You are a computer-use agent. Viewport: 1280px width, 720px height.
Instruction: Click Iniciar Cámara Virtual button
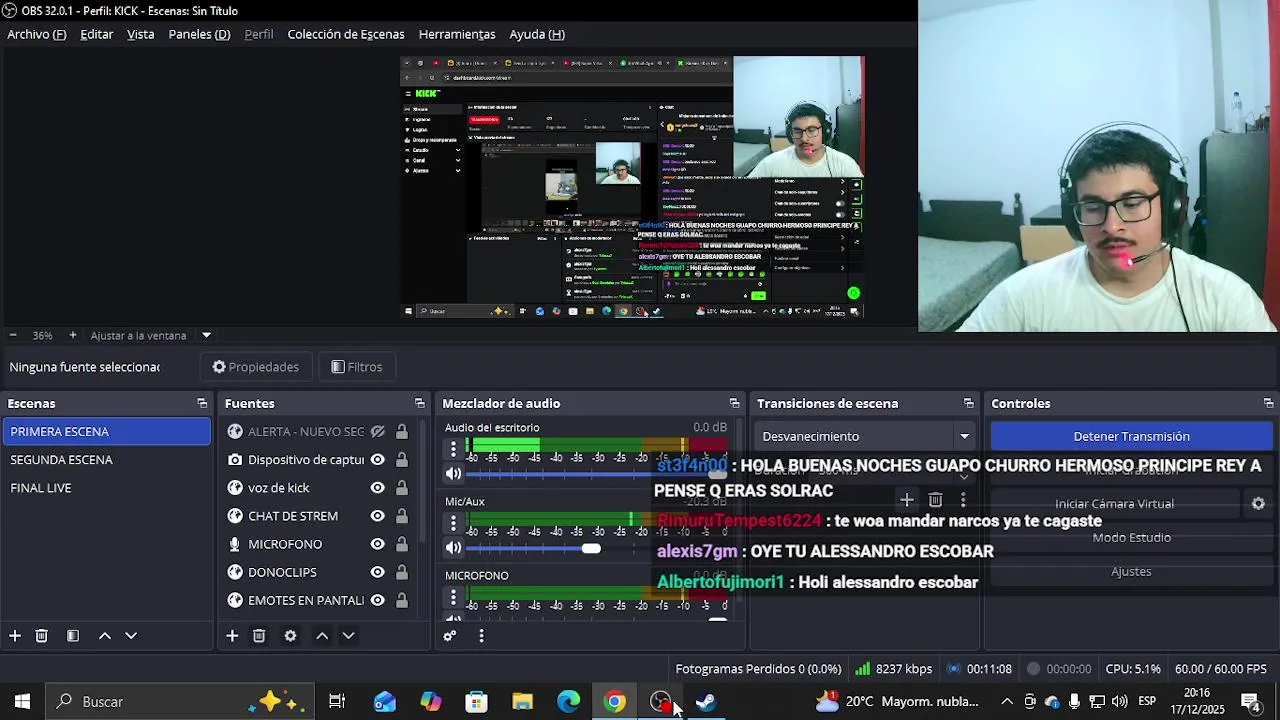(x=1114, y=504)
